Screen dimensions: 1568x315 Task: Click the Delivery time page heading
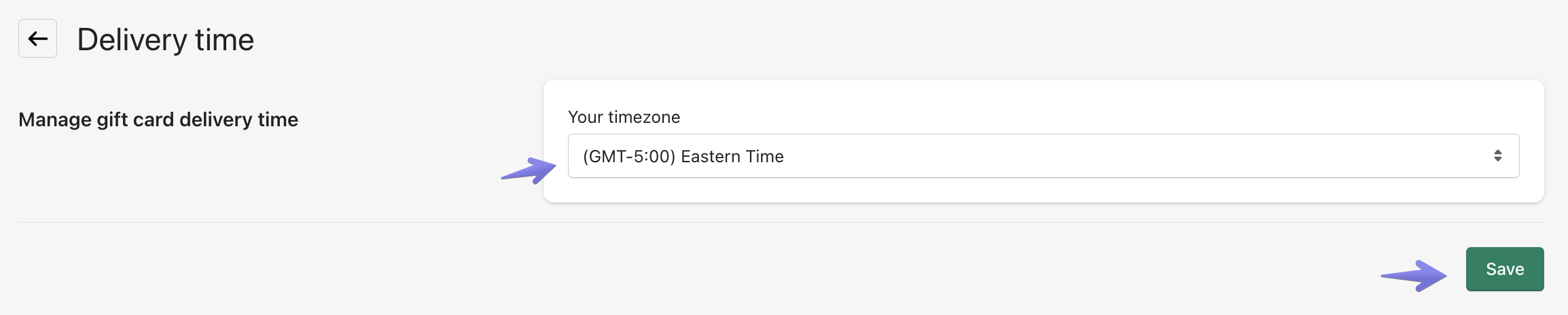point(165,39)
